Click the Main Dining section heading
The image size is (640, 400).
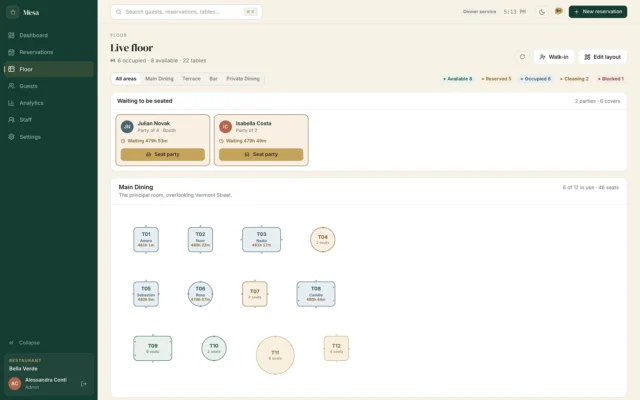point(136,187)
